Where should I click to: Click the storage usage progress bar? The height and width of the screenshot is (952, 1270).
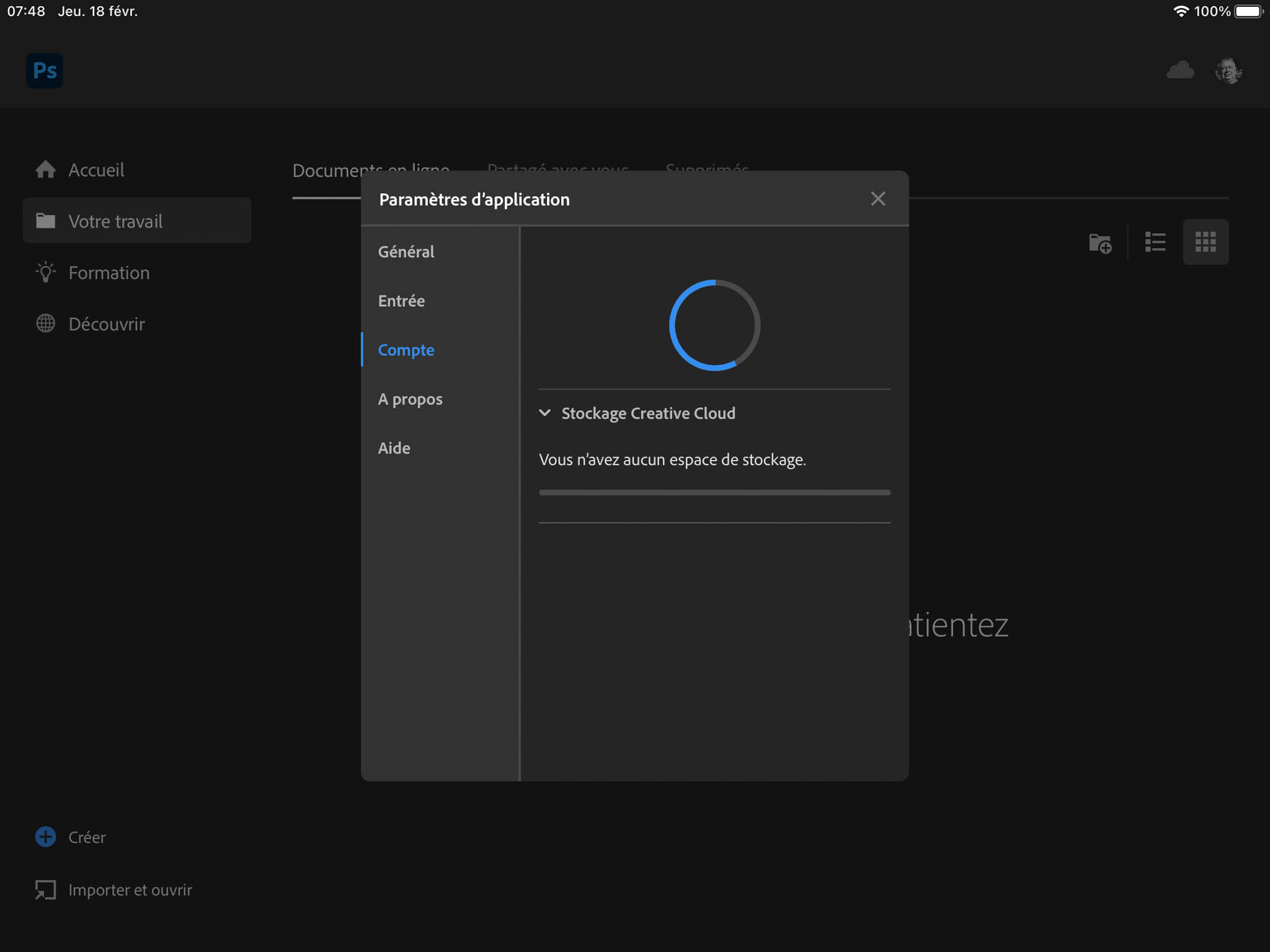pos(714,493)
